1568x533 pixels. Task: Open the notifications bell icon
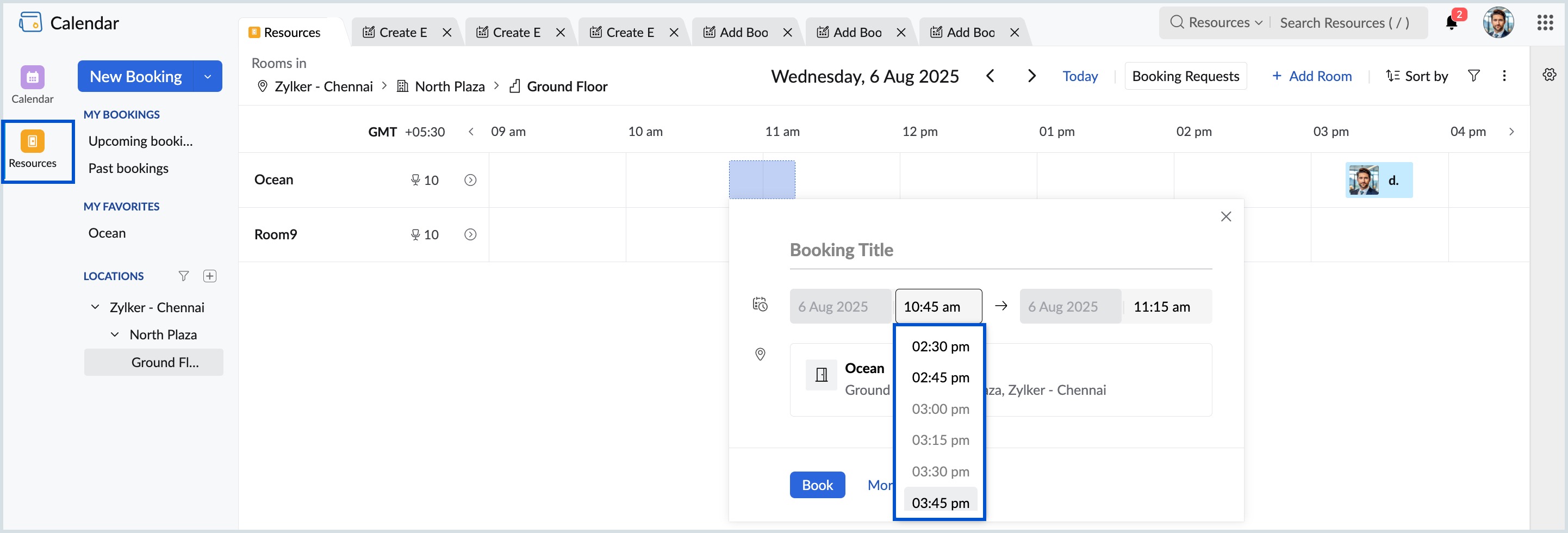(1452, 23)
